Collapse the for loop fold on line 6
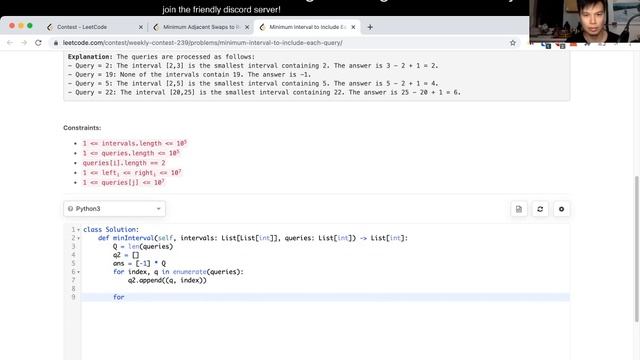640x360 pixels. tap(78, 272)
